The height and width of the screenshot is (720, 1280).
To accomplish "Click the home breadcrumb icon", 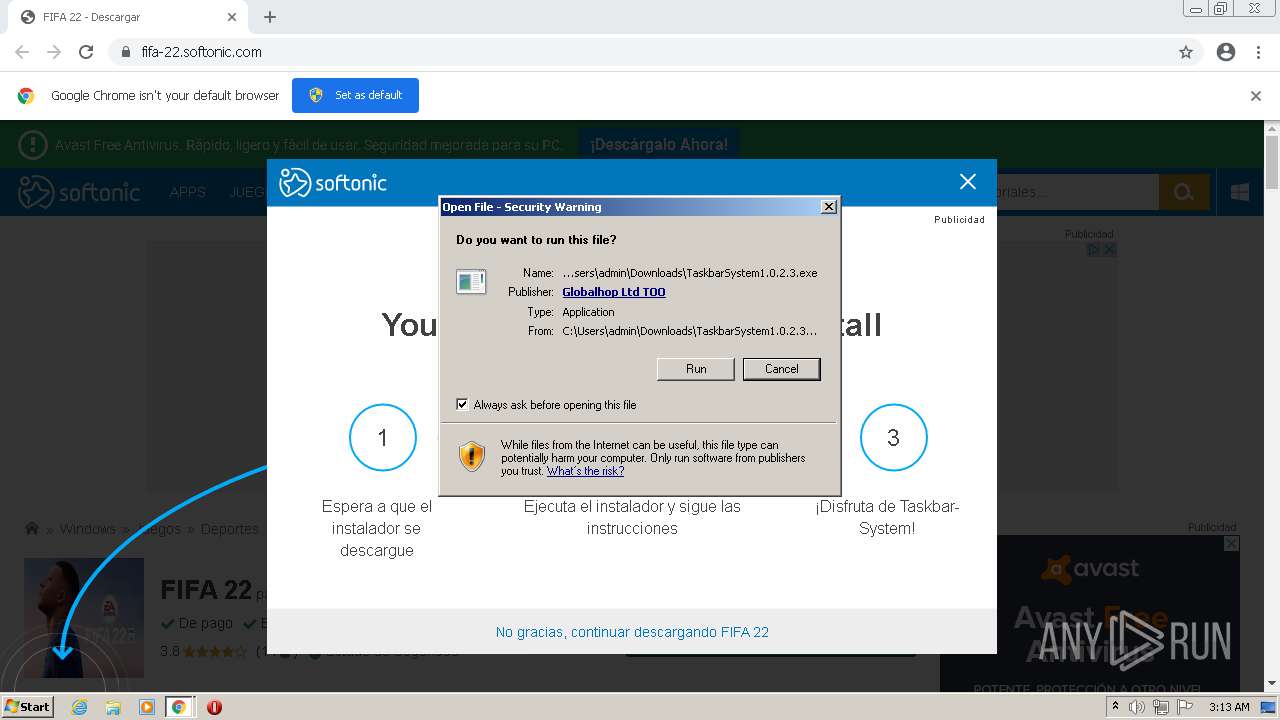I will tap(32, 529).
